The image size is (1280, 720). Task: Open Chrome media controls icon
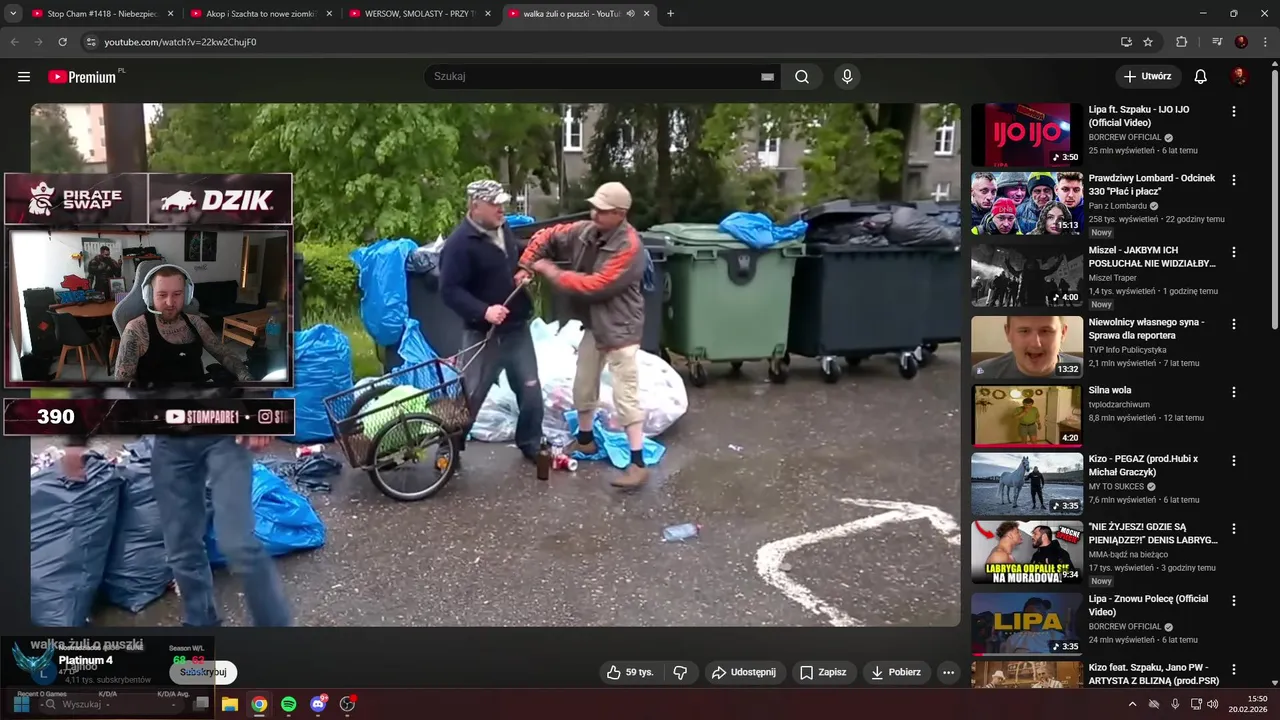click(1217, 42)
